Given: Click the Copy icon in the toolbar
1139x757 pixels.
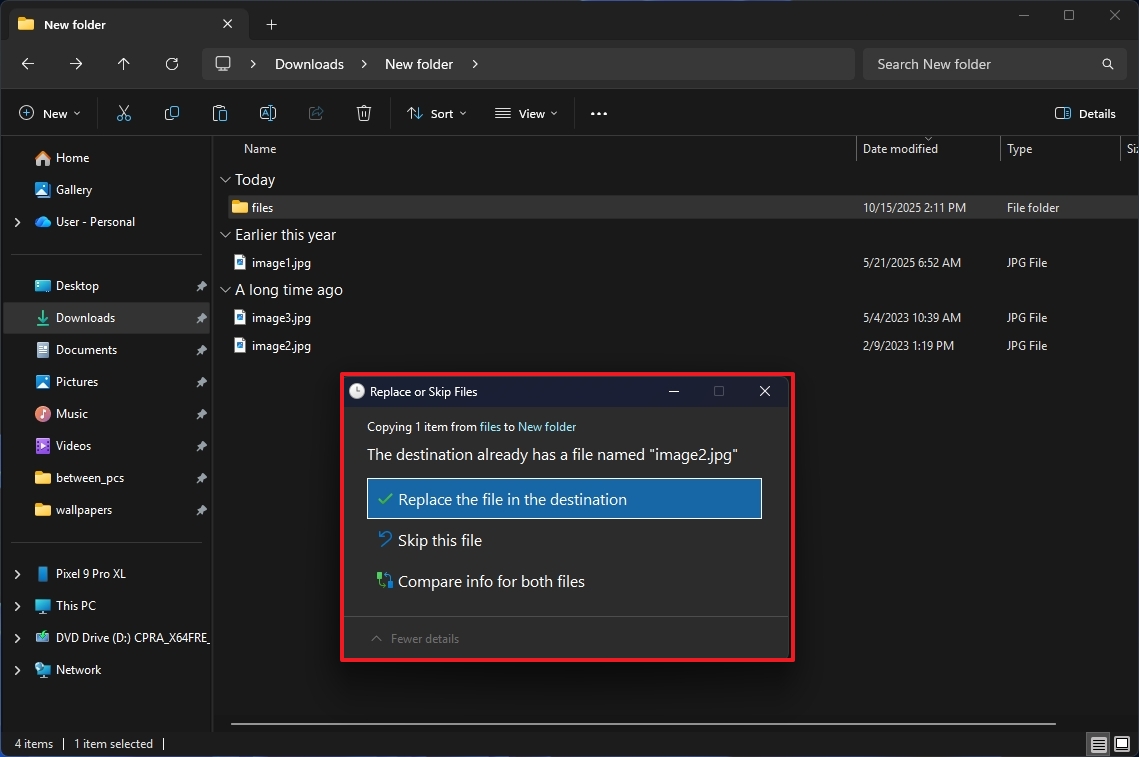Looking at the screenshot, I should click(x=171, y=113).
